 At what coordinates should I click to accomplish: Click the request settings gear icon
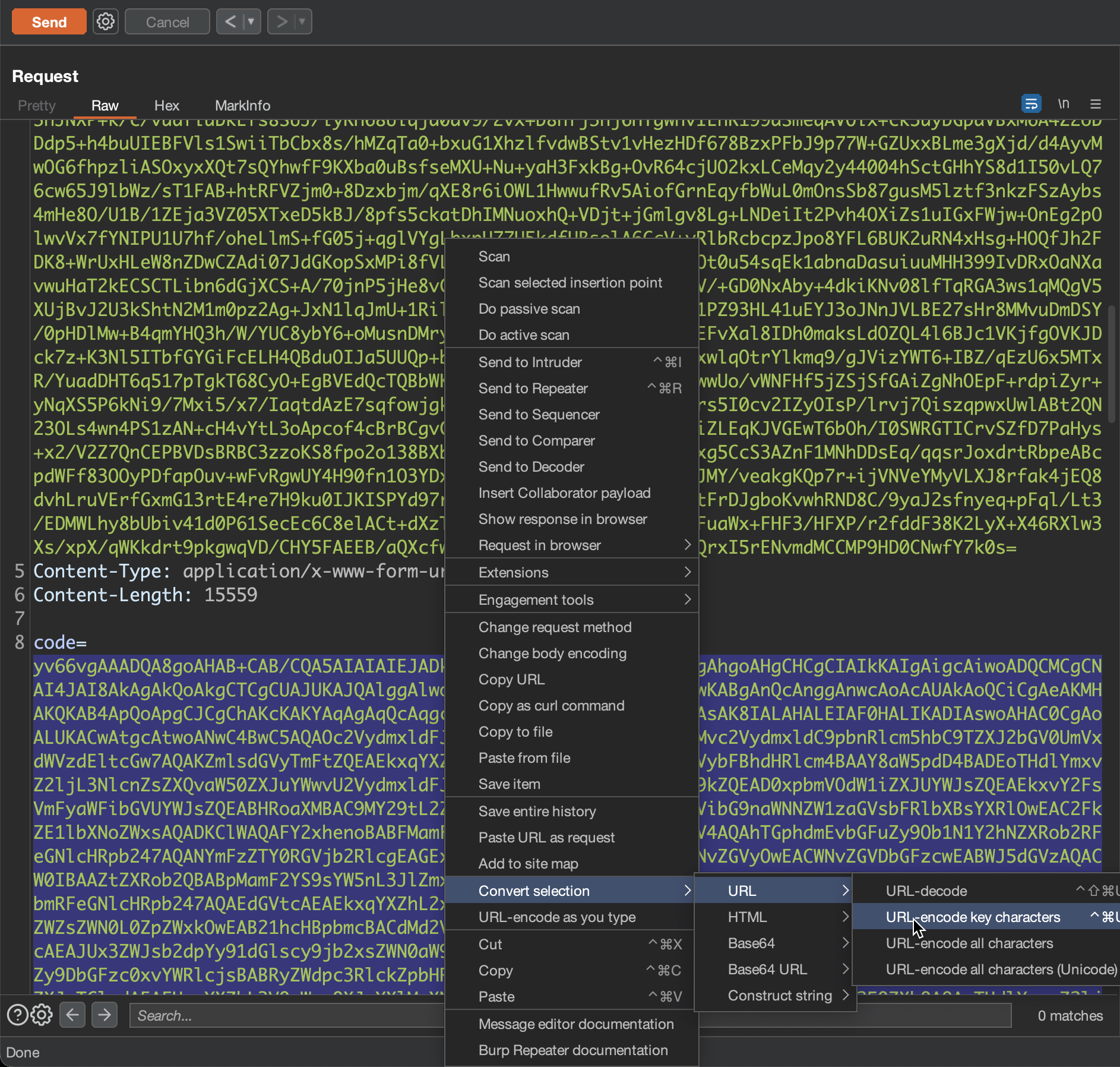pos(106,22)
